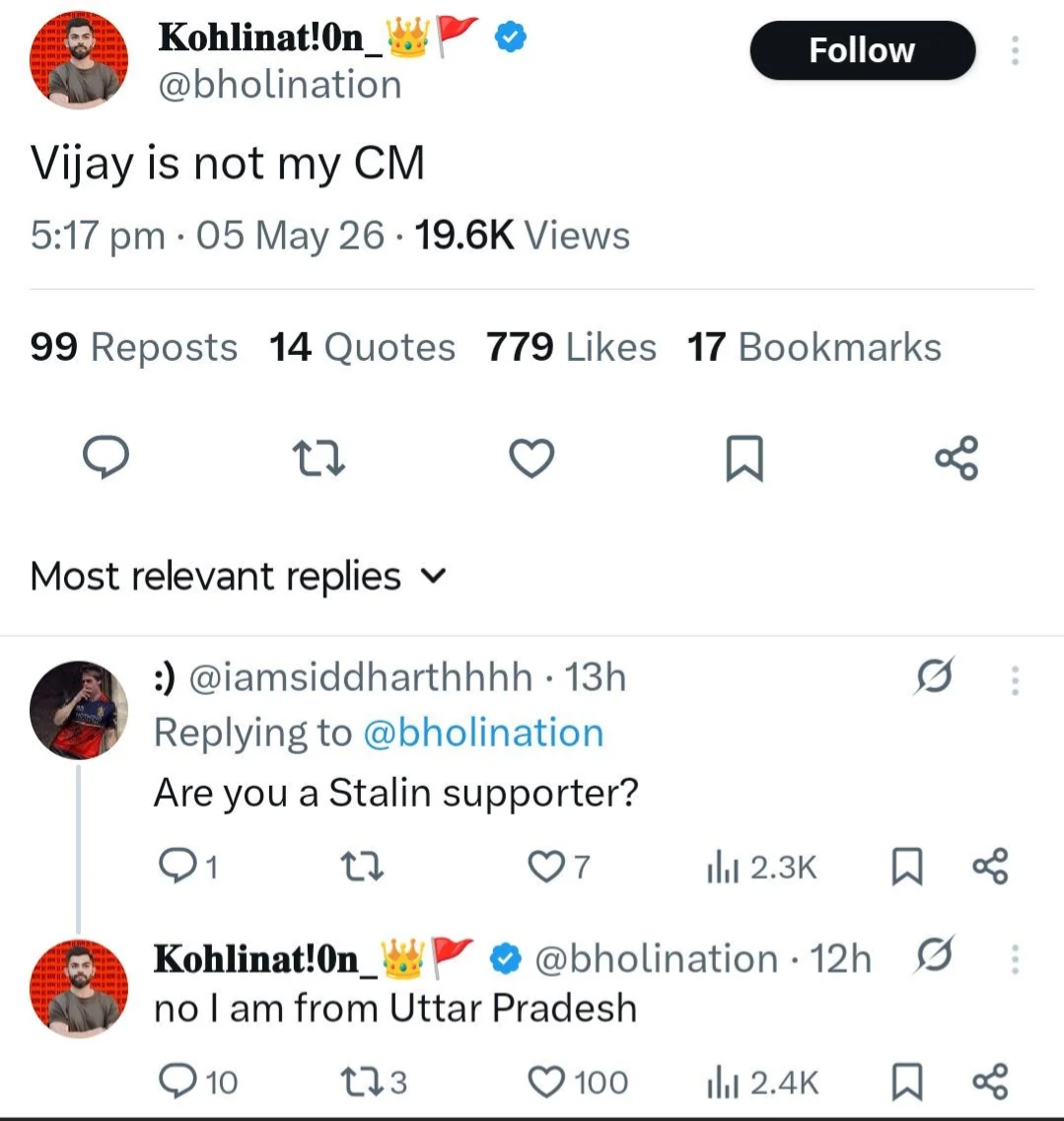Click the Grok icon on iamsiddharthhhh's reply
The height and width of the screenshot is (1121, 1064).
pos(933,675)
